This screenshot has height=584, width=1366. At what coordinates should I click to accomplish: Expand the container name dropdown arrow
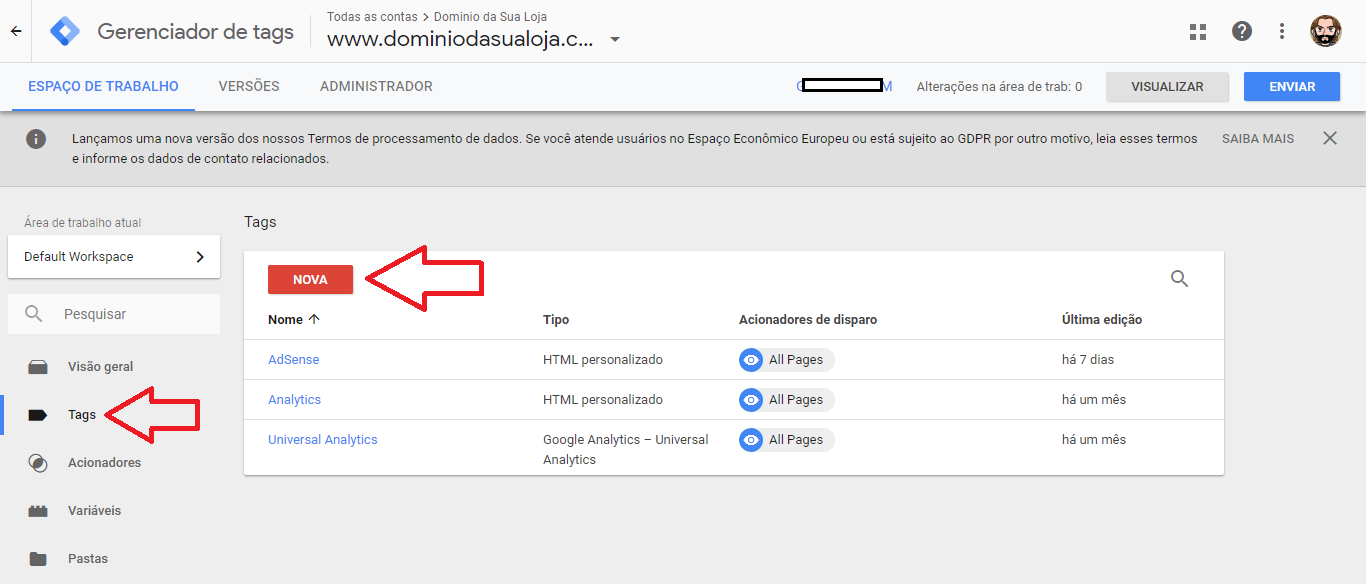pos(615,40)
